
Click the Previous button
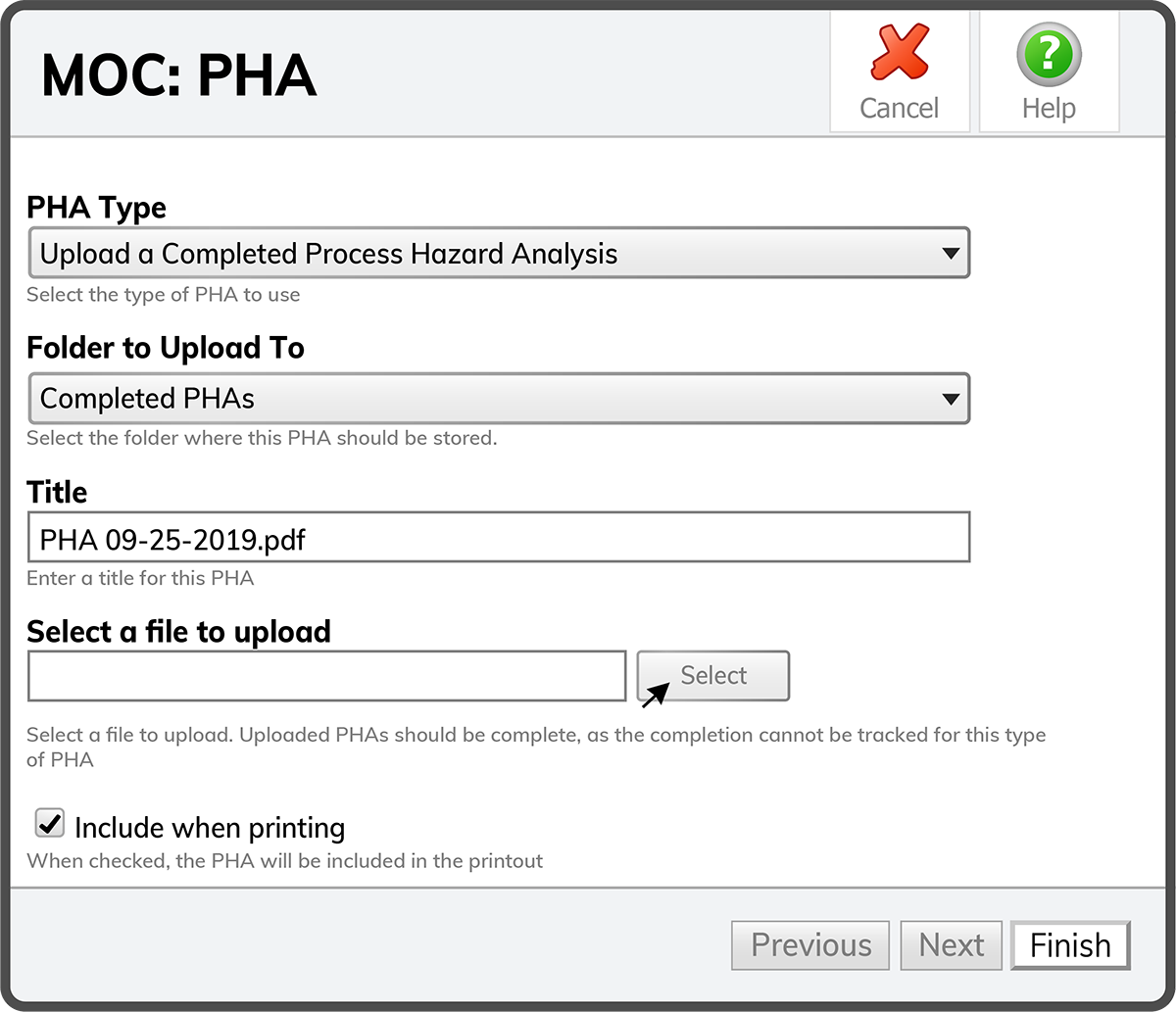(x=810, y=945)
